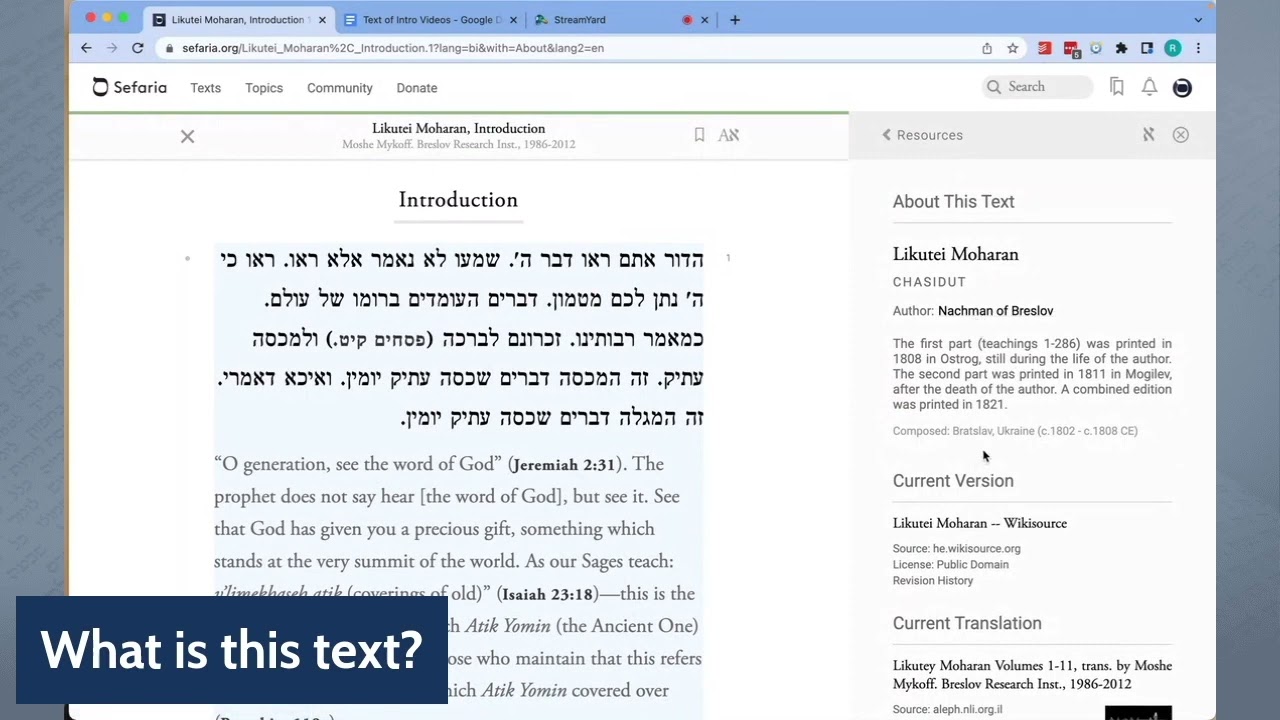Open Sefaria user profile icon

[x=1182, y=87]
